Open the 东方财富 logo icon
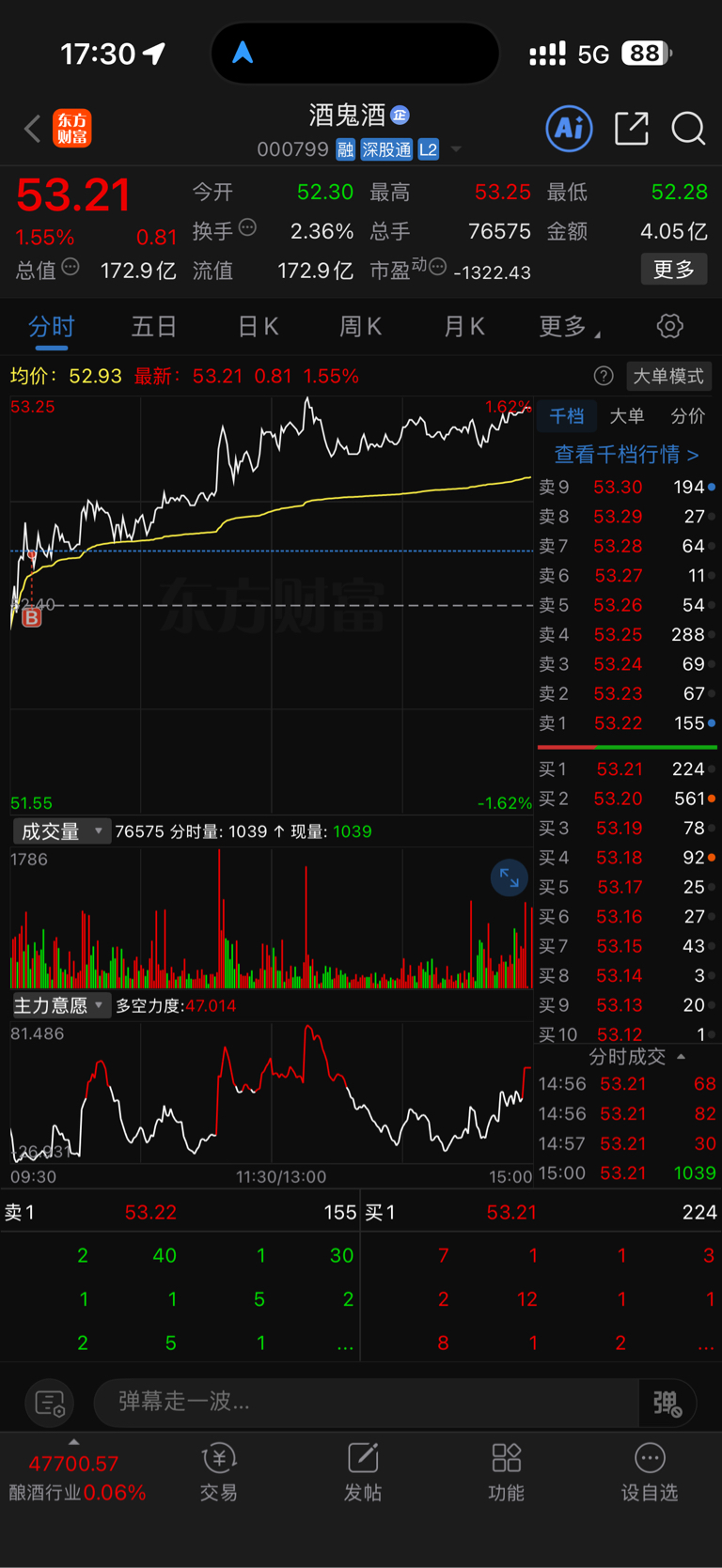 tap(72, 128)
